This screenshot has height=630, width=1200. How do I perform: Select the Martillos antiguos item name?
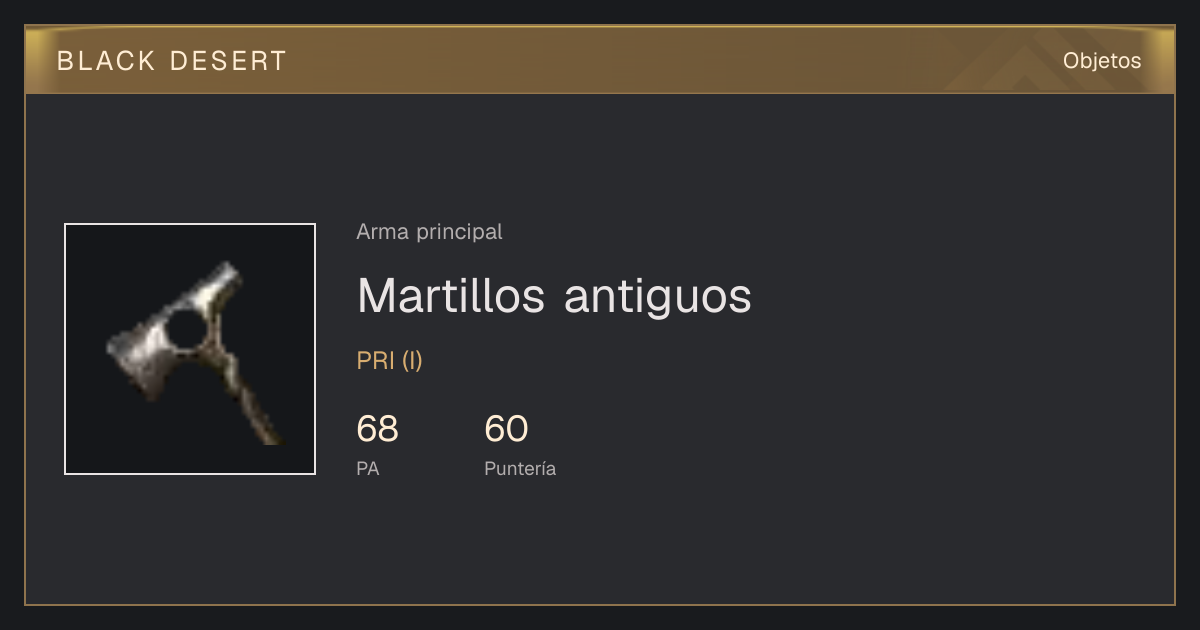554,296
